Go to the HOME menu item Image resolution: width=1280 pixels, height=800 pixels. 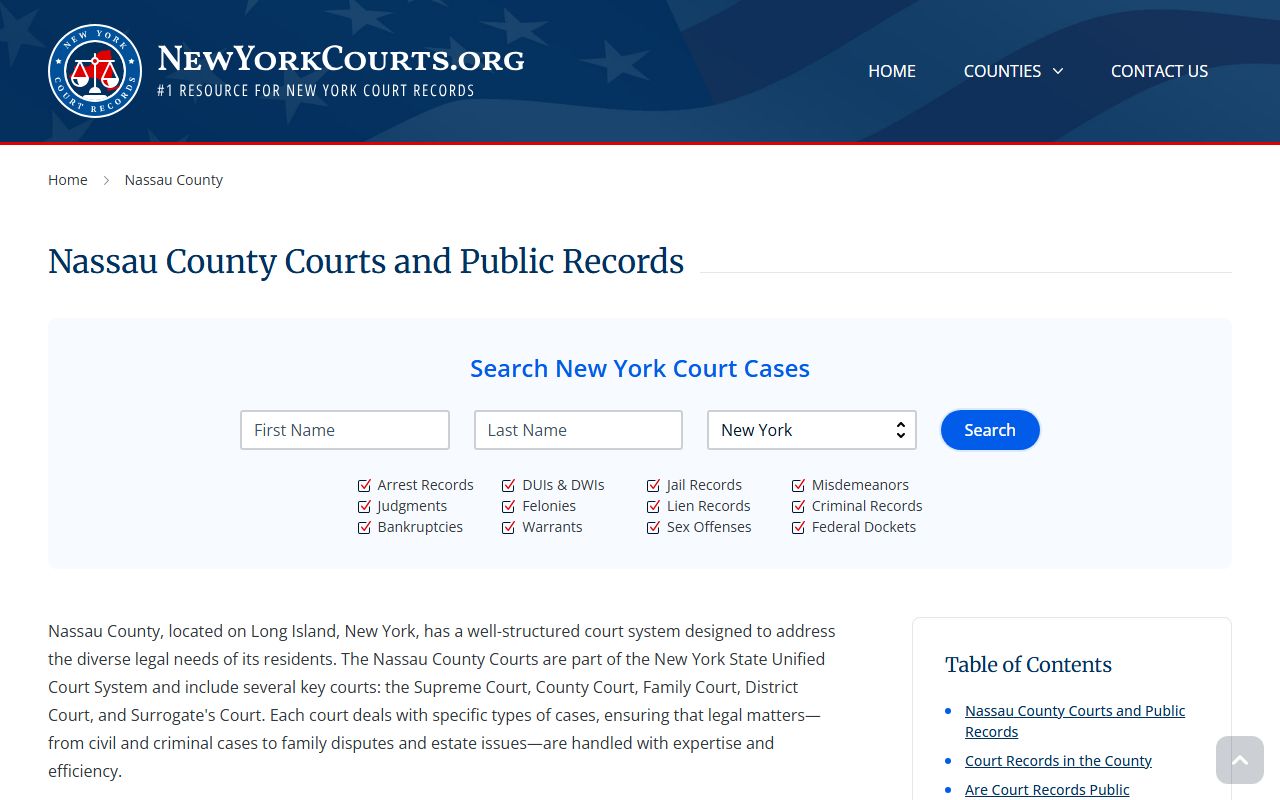coord(892,71)
